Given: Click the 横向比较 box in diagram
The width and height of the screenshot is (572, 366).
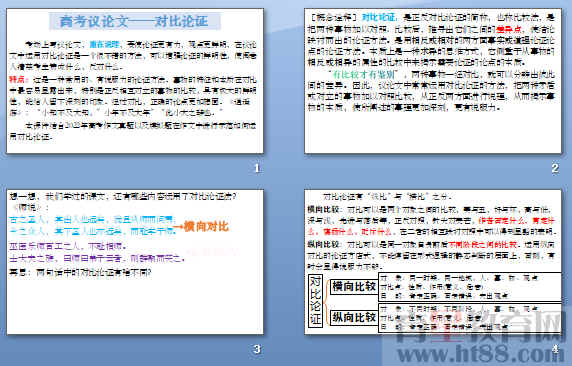Looking at the screenshot, I should coord(354,287).
